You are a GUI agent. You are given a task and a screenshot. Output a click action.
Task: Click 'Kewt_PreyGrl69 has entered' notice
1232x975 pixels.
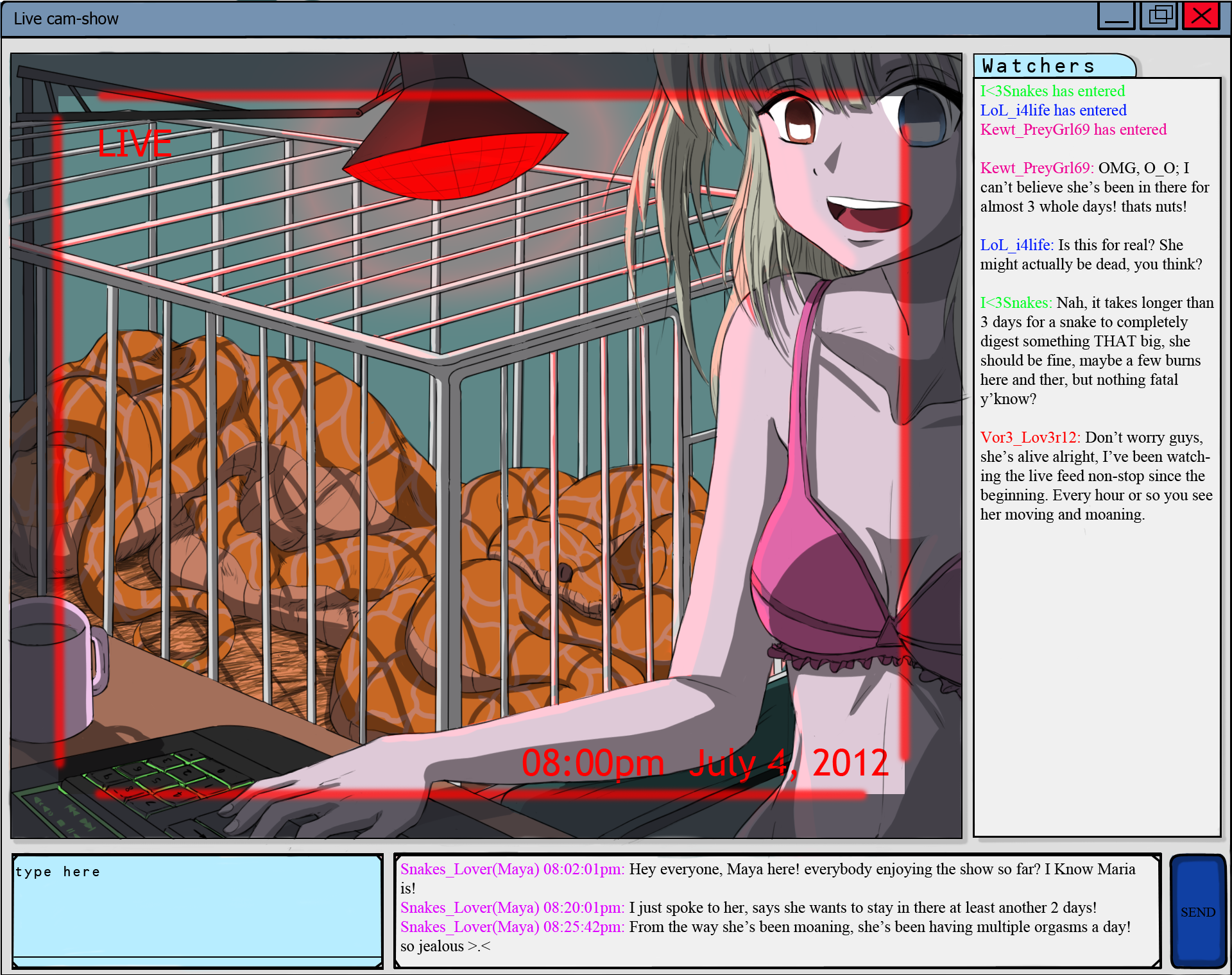(1073, 130)
